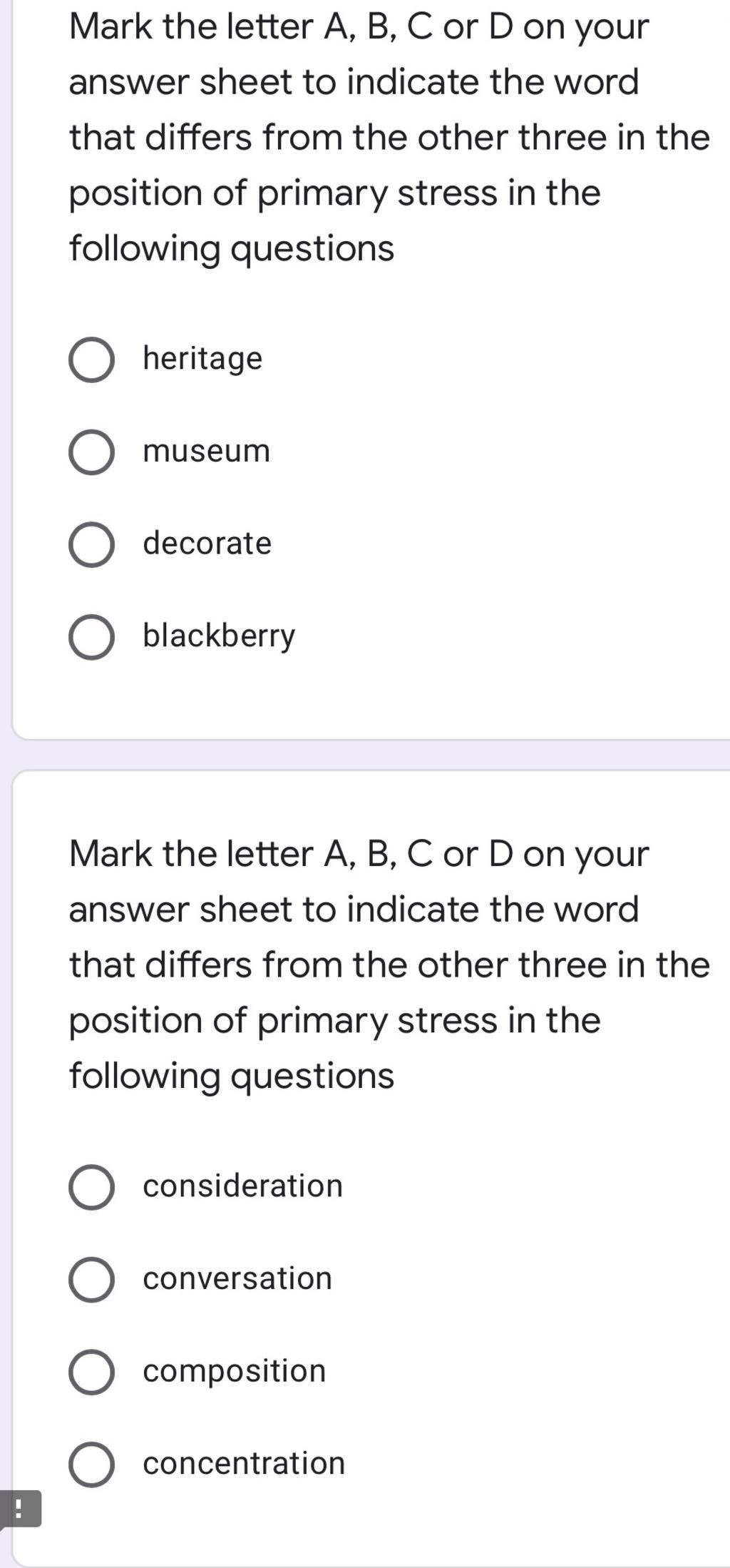Mark blackberry radio button as answer

click(x=91, y=637)
